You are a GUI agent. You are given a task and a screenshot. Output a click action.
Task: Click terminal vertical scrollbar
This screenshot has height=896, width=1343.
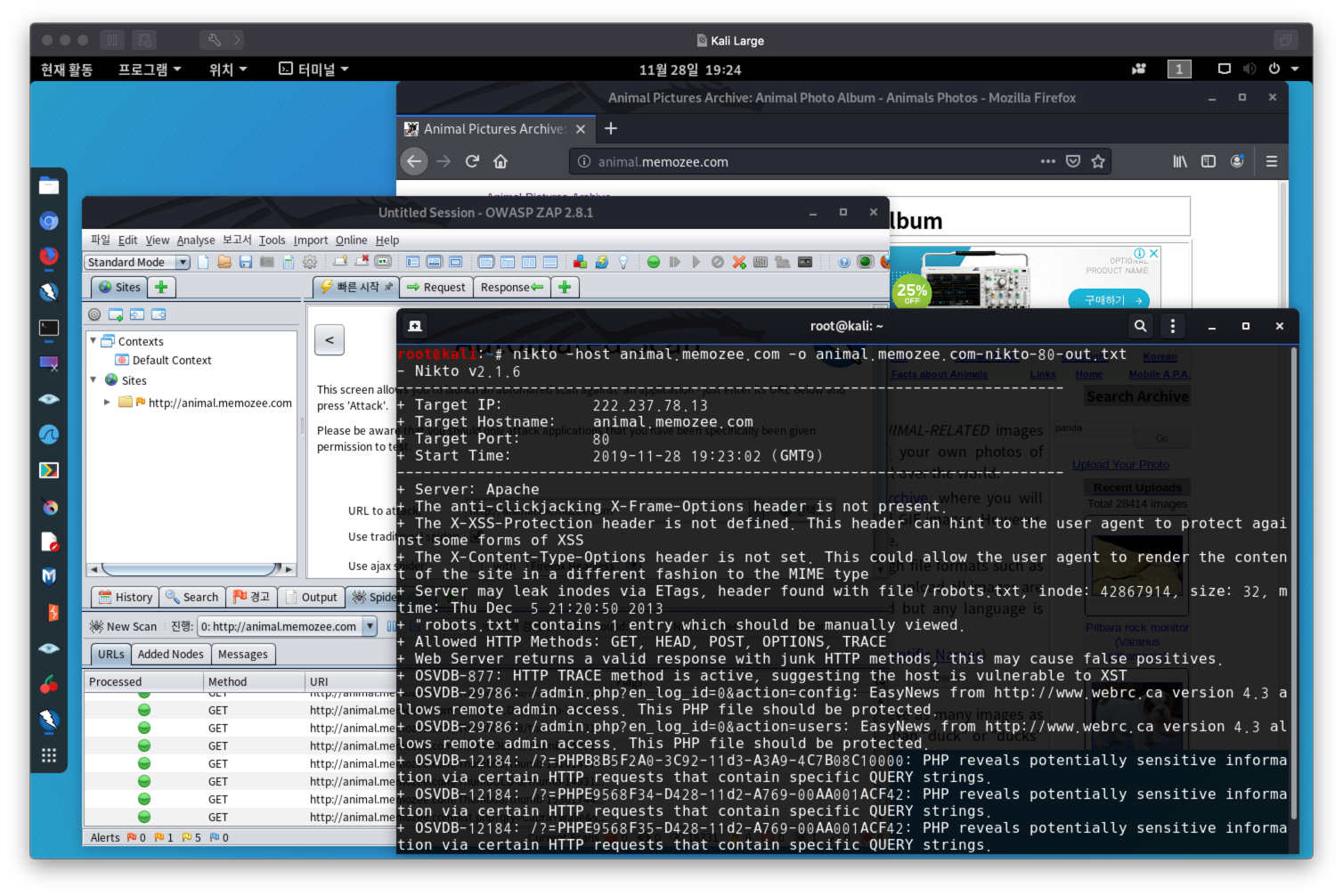click(1294, 583)
